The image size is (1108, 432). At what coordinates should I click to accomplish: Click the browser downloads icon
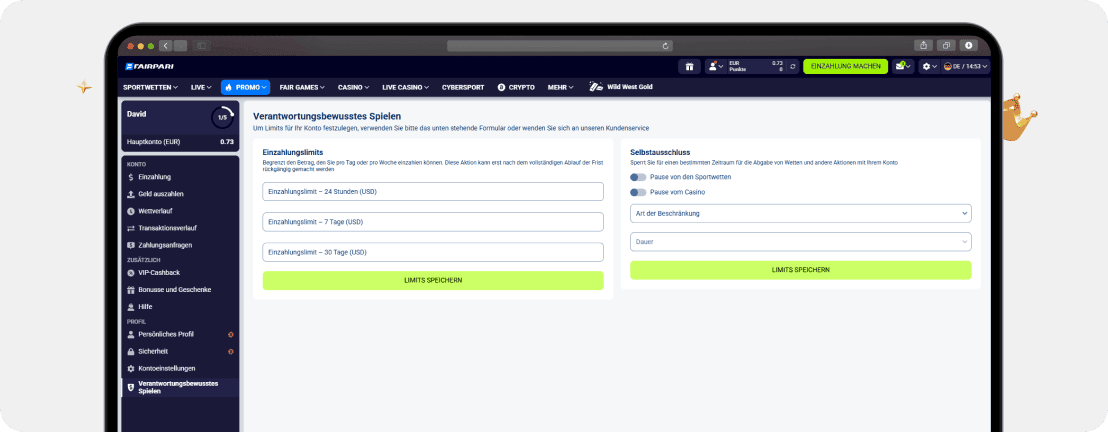pyautogui.click(x=968, y=45)
